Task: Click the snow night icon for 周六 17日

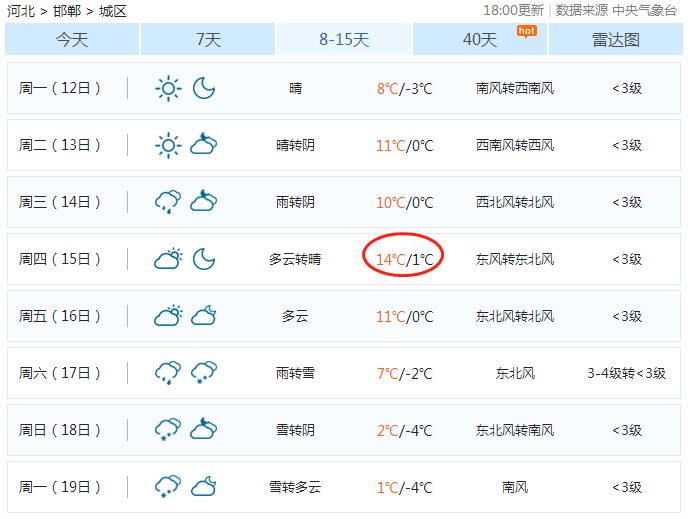Action: point(204,373)
